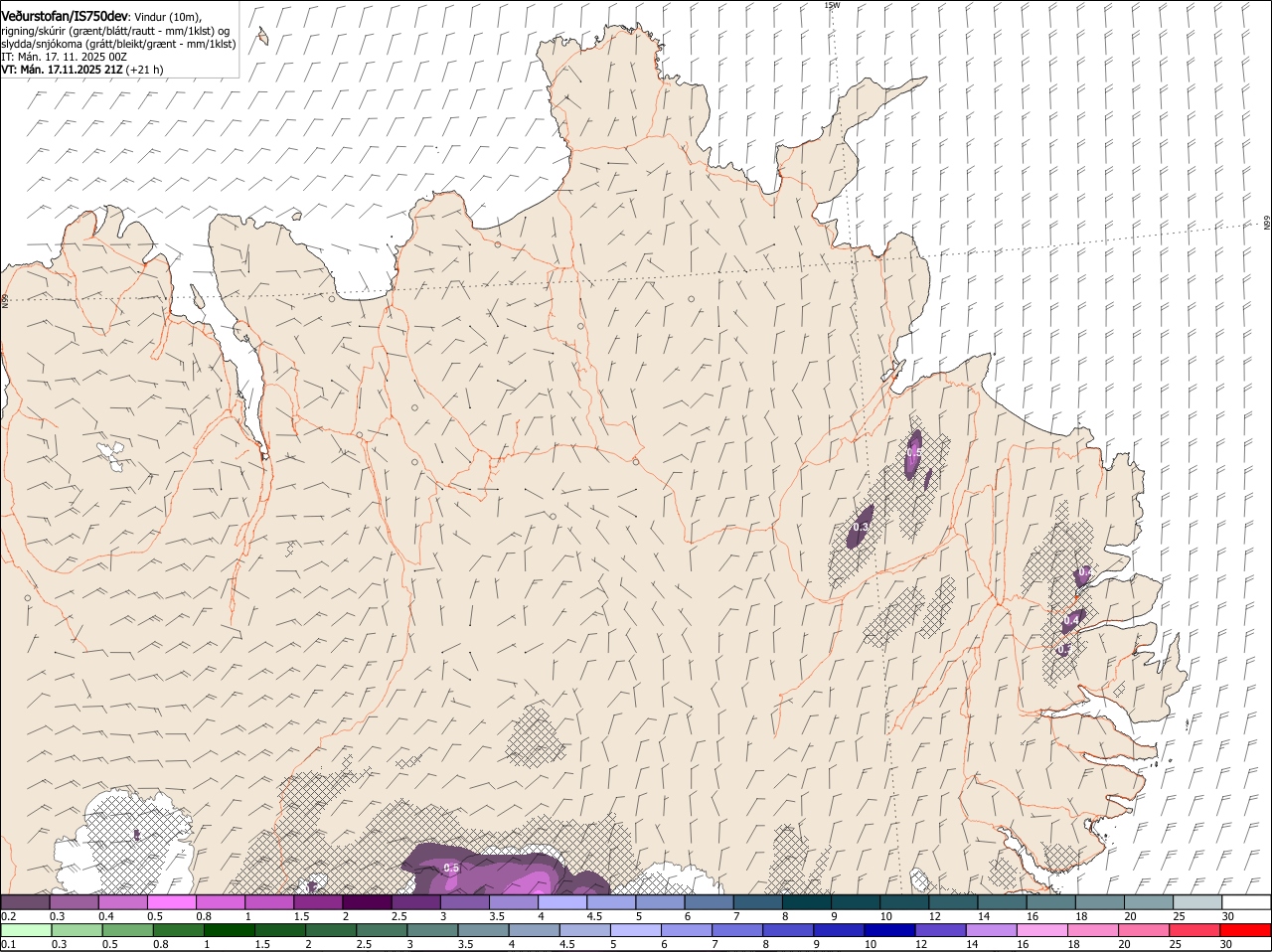Select the 'slydda/snjókoma' description line
1272x952 pixels.
[118, 44]
